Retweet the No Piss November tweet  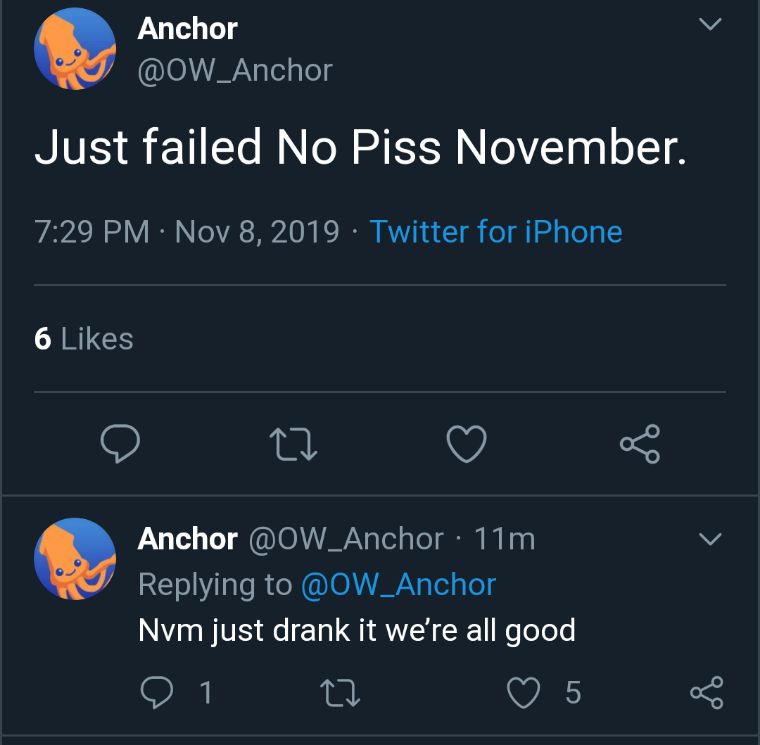[294, 445]
